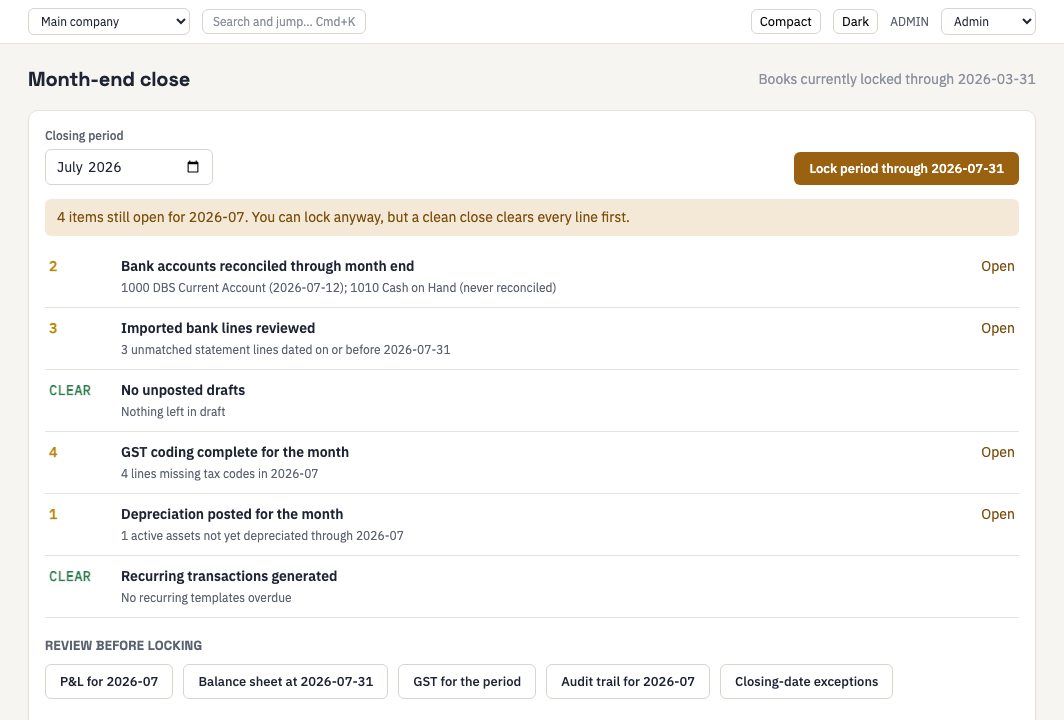Click 'No unposted drafts' title
The width and height of the screenshot is (1064, 720).
(x=183, y=390)
